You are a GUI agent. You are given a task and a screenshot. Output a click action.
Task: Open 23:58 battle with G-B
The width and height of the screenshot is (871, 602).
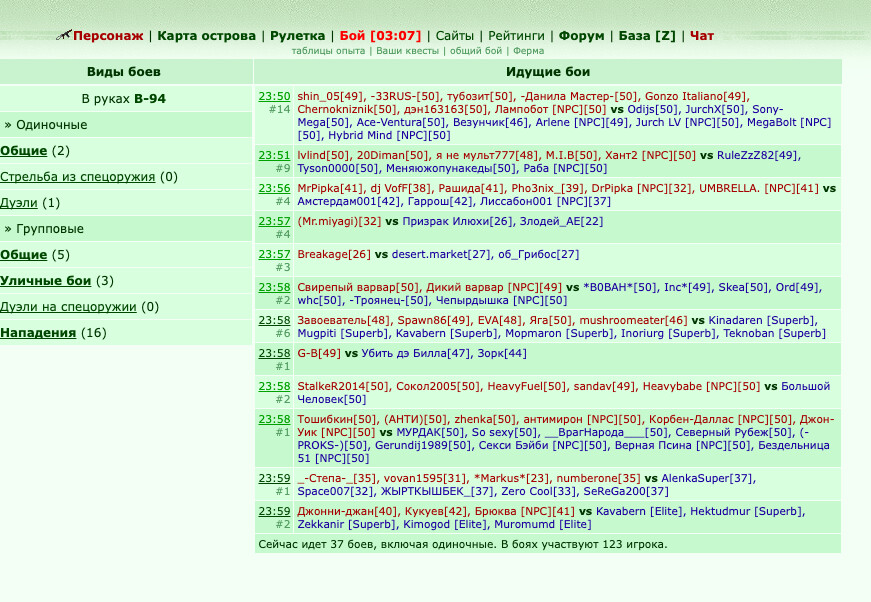(x=274, y=353)
